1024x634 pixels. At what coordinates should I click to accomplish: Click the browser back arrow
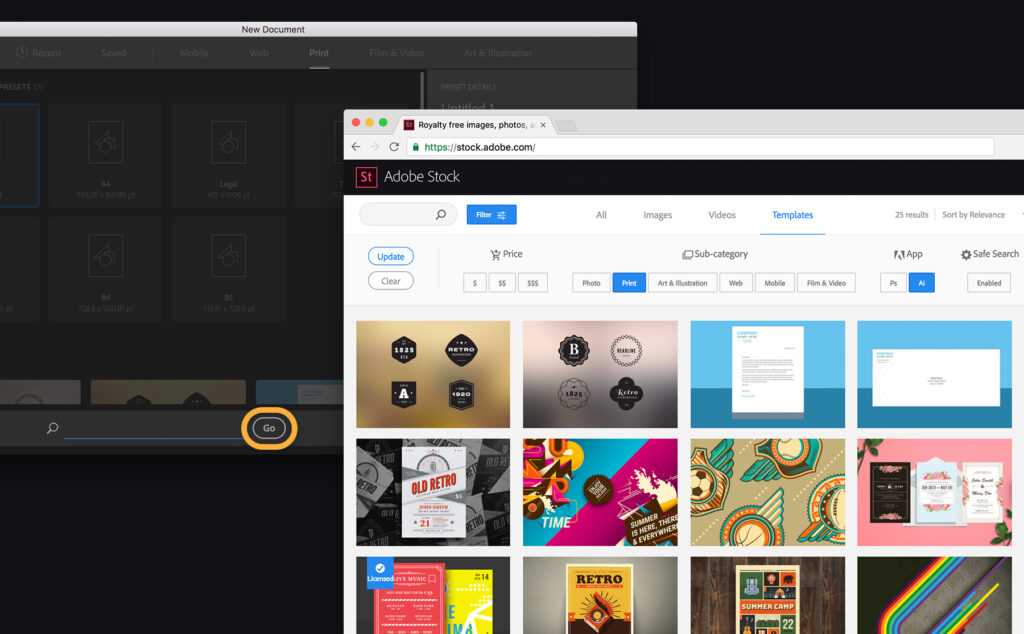(x=356, y=147)
